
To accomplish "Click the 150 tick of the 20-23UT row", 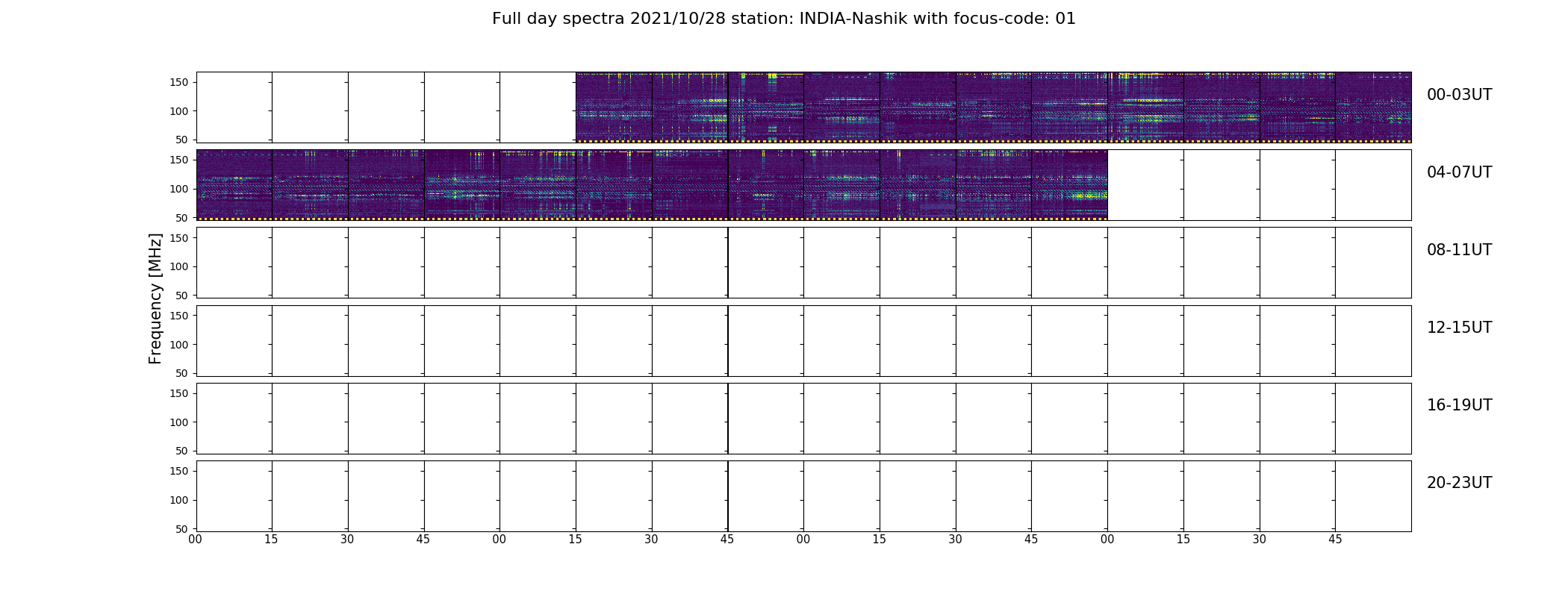I will click(178, 471).
